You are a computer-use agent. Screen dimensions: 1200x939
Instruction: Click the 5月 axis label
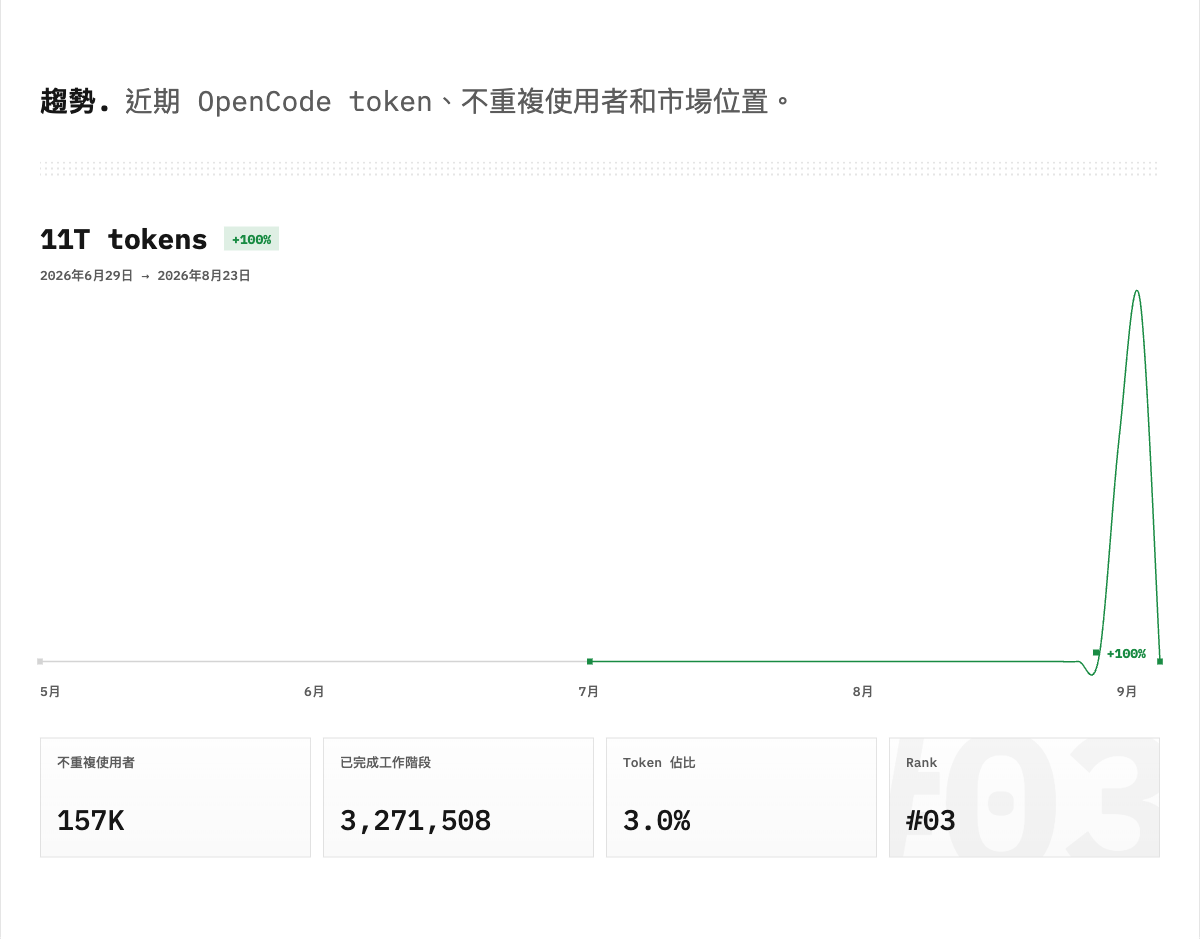[50, 691]
